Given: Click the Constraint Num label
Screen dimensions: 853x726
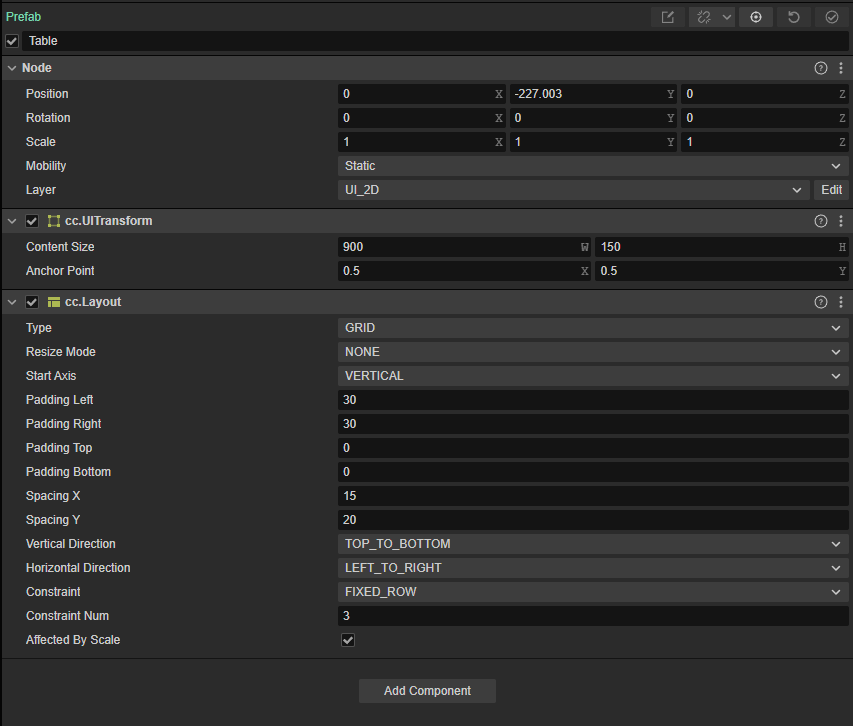Looking at the screenshot, I should click(67, 616).
